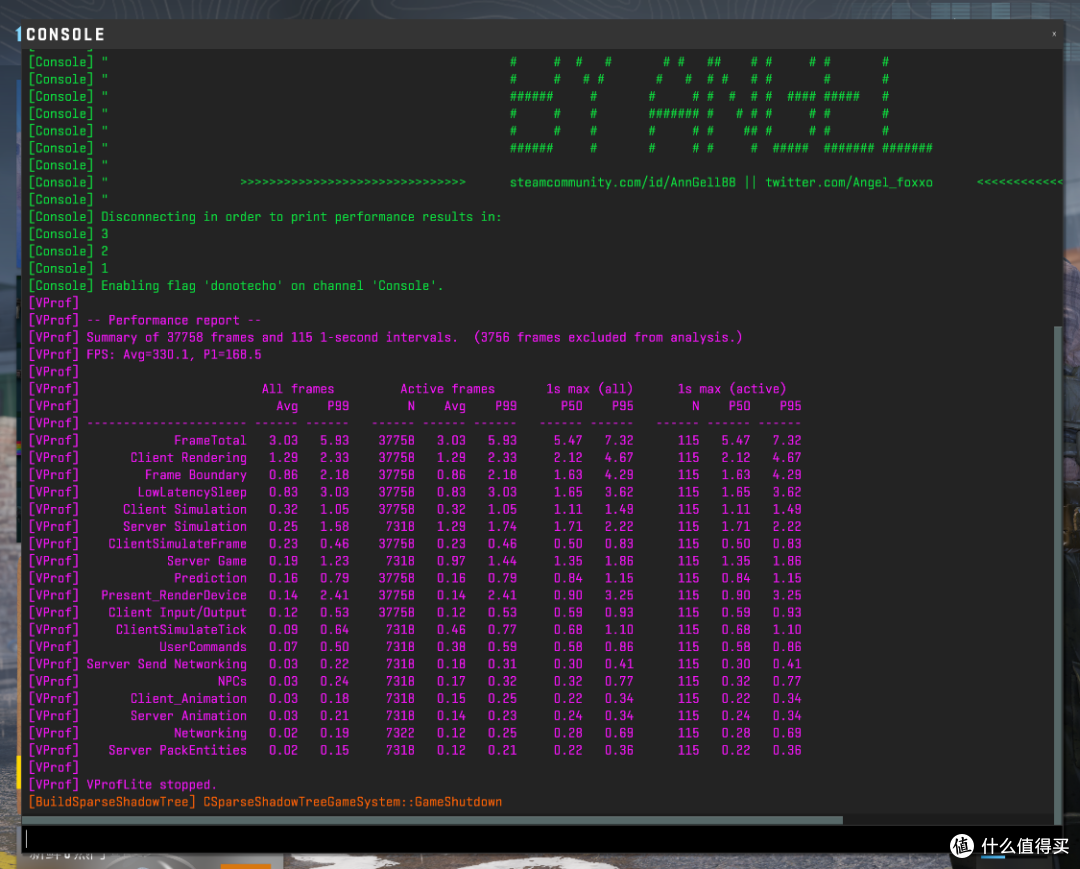Click the Server PackEntities row label
1080x869 pixels.
pos(178,751)
